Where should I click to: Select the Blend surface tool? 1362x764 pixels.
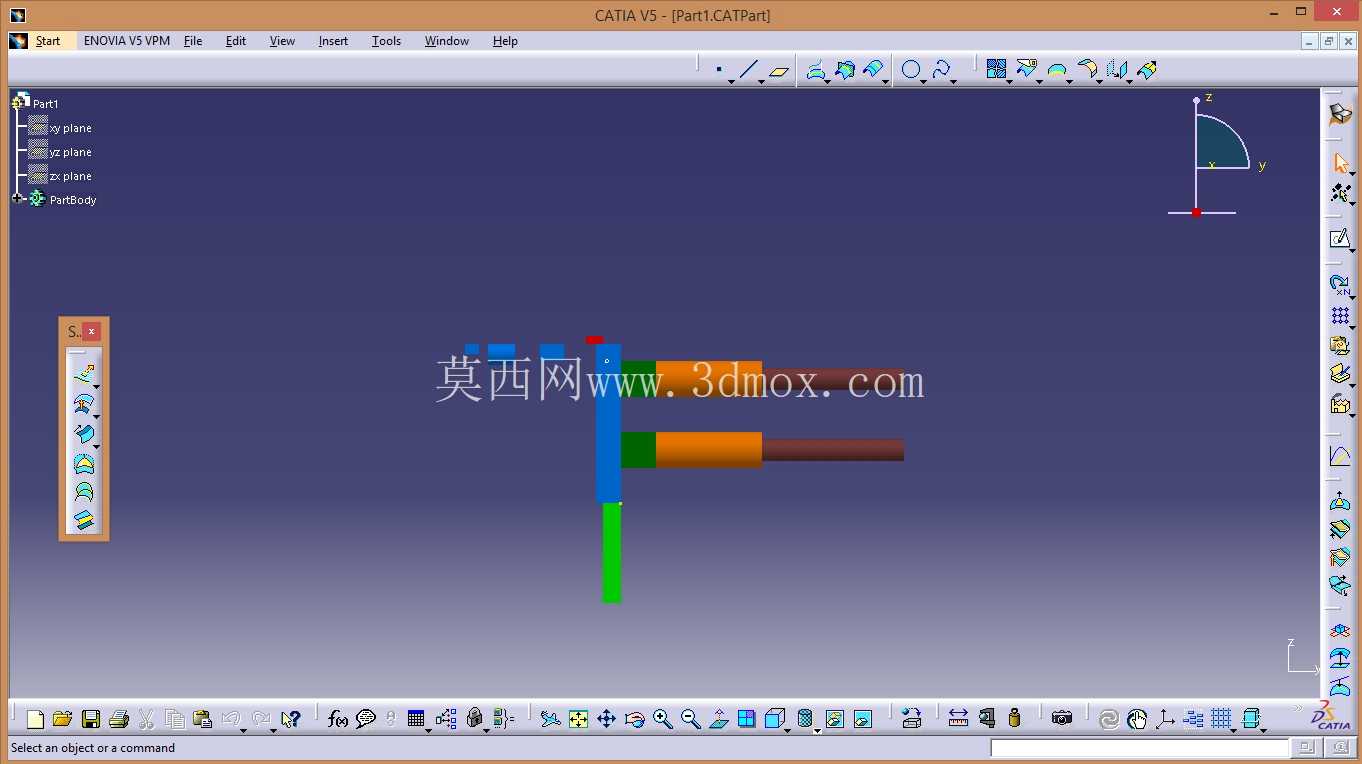coord(84,520)
